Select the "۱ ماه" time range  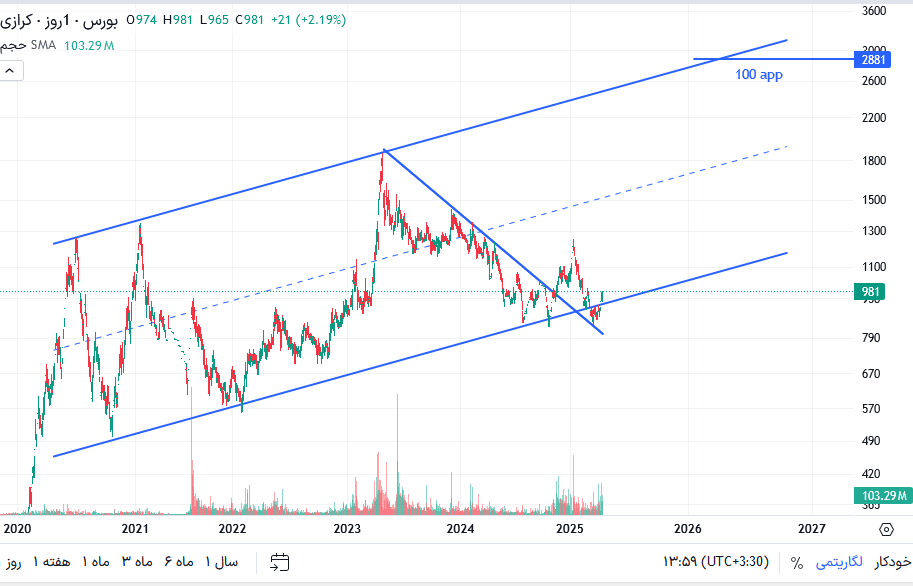95,562
